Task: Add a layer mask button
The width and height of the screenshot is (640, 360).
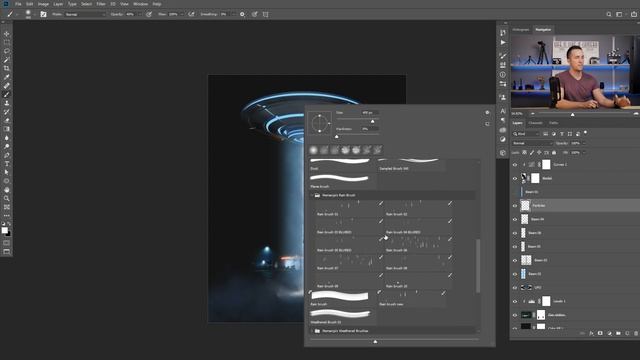Action: coord(600,333)
